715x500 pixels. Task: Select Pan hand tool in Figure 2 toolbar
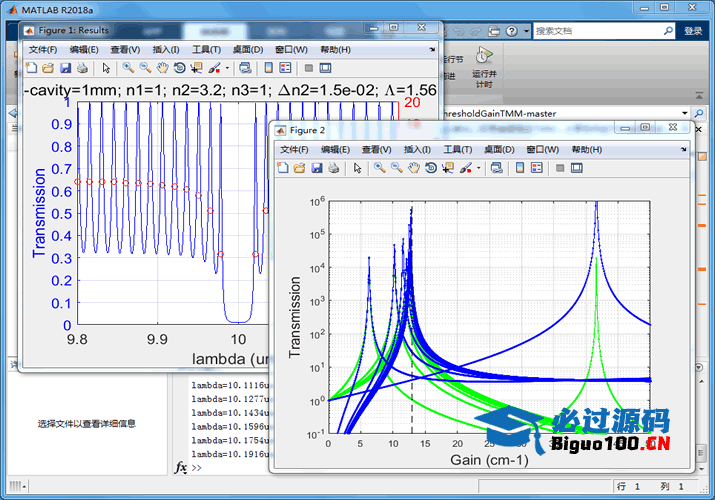point(414,168)
